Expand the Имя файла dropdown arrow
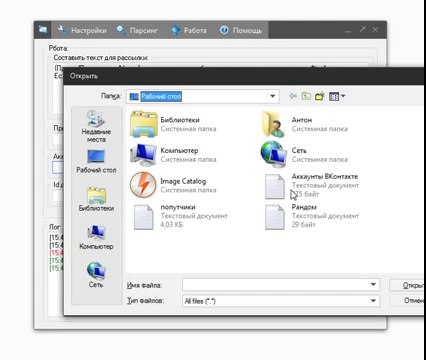This screenshot has height=360, width=426. pos(373,285)
